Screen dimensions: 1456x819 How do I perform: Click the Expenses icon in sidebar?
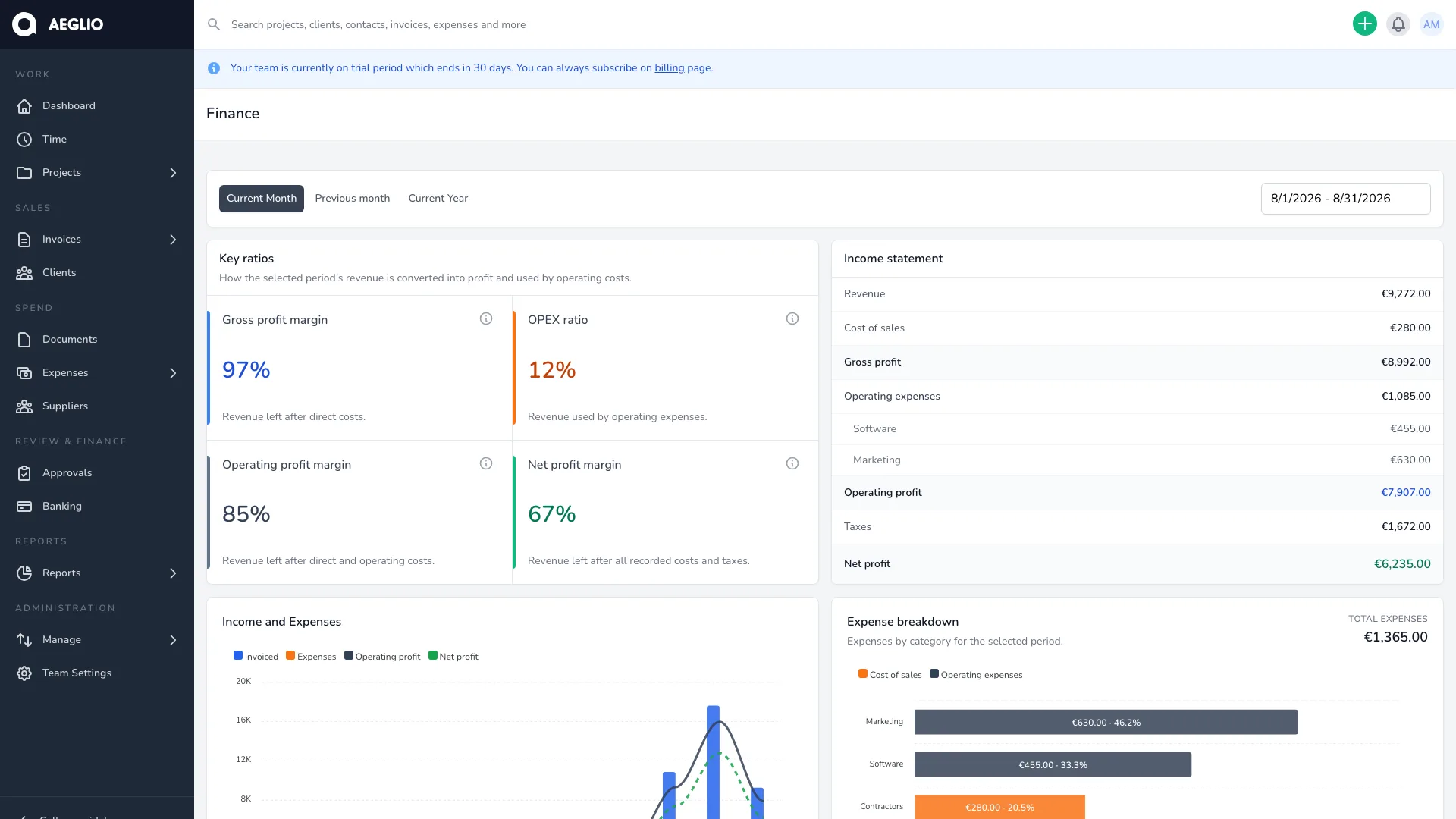tap(24, 373)
